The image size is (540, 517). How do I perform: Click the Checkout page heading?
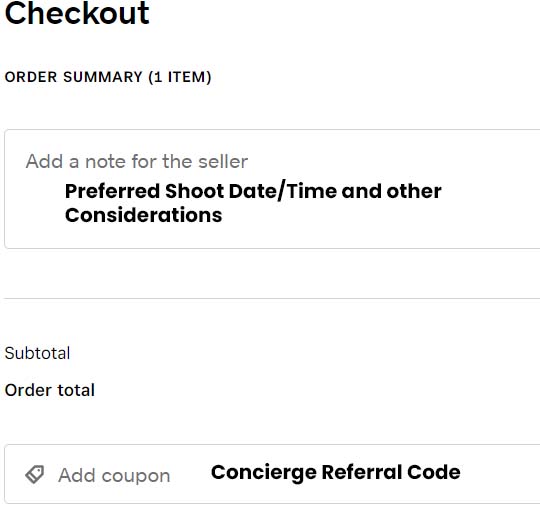(77, 13)
